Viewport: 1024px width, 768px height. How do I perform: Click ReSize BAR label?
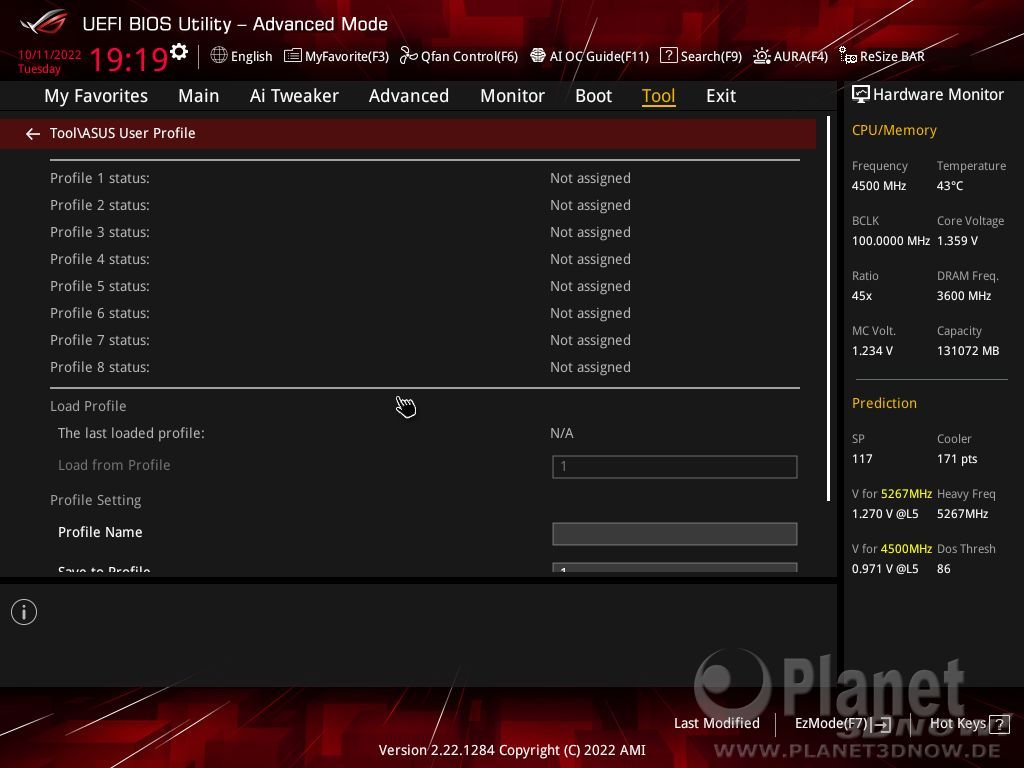pos(892,57)
